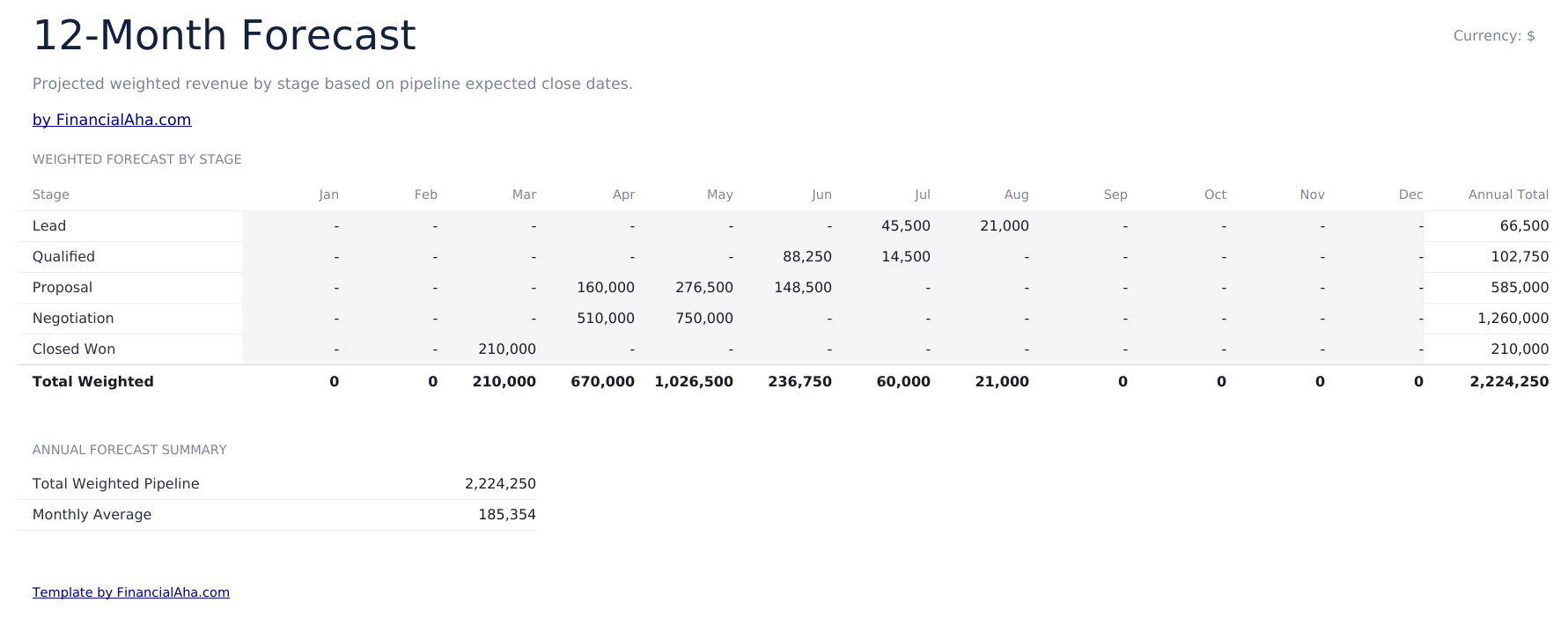Click the 'Sep' column header
This screenshot has width=1568, height=617.
click(x=1115, y=195)
